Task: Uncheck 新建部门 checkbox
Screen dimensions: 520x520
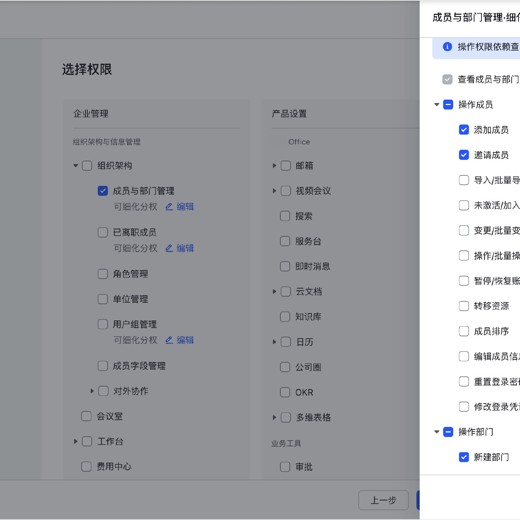Action: [x=464, y=457]
